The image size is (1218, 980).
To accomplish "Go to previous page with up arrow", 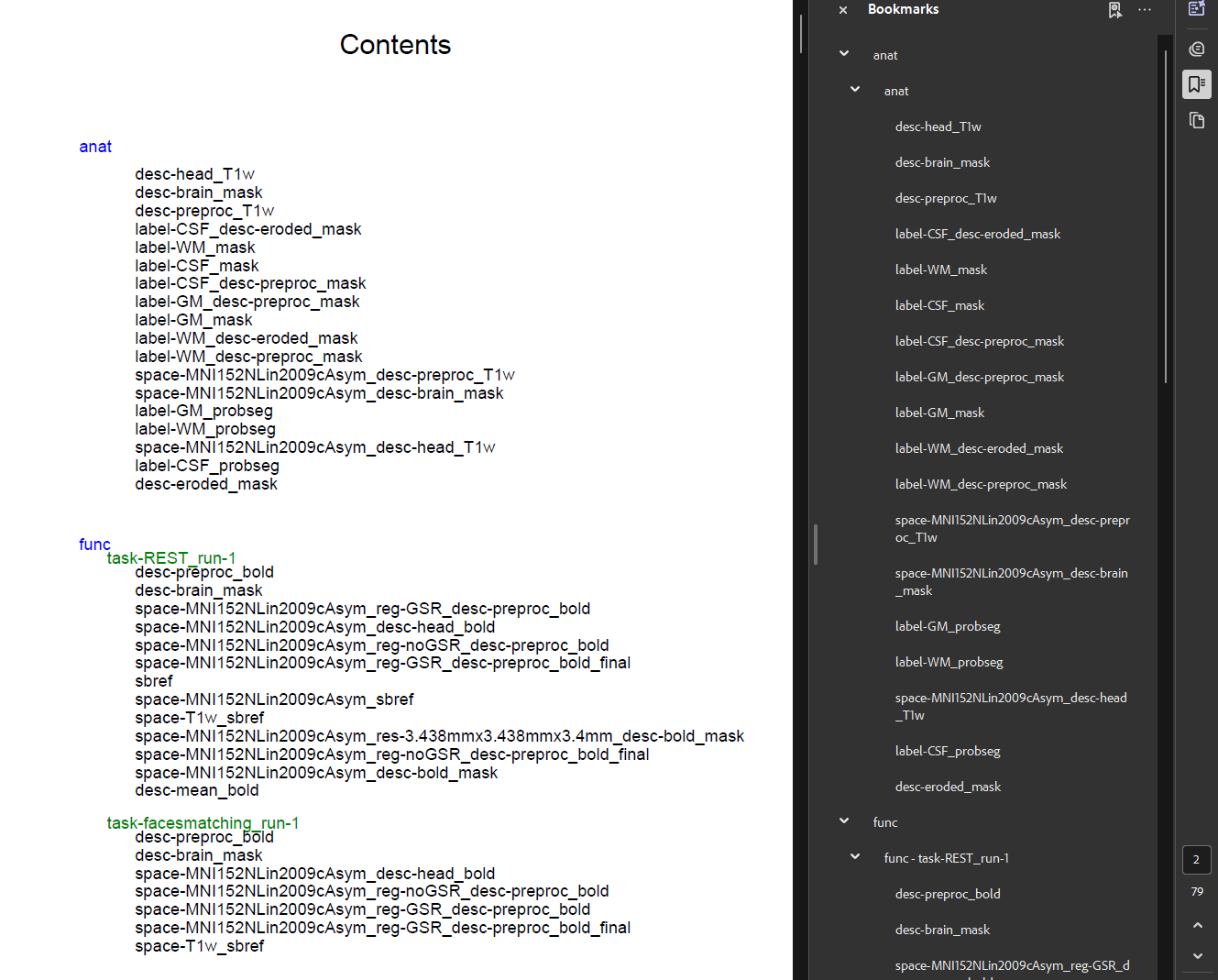I will tap(1197, 926).
